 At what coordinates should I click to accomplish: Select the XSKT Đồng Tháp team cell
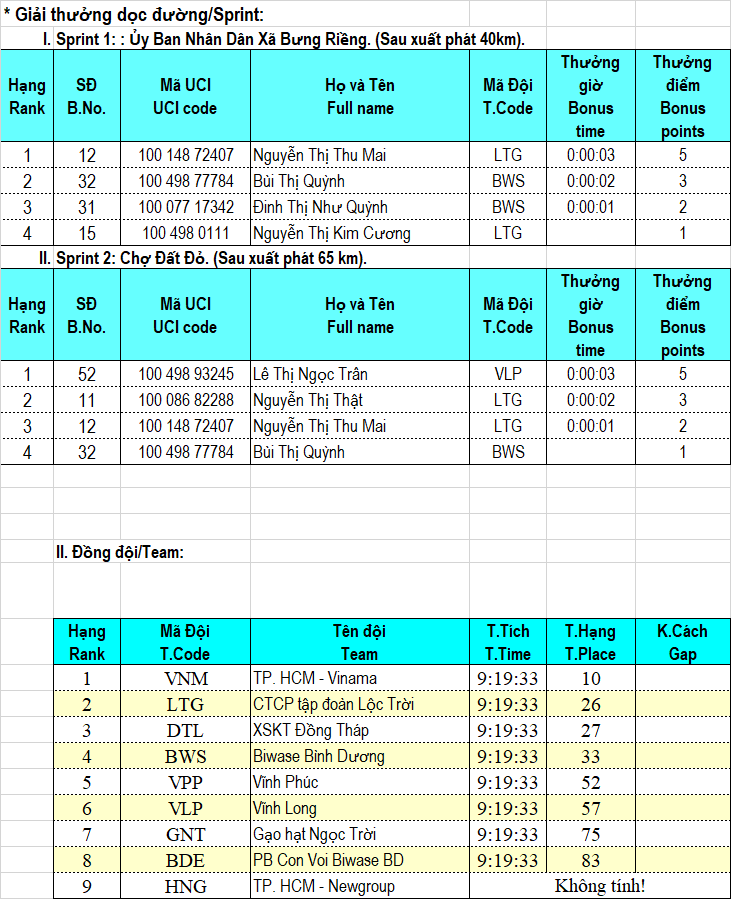pyautogui.click(x=311, y=731)
